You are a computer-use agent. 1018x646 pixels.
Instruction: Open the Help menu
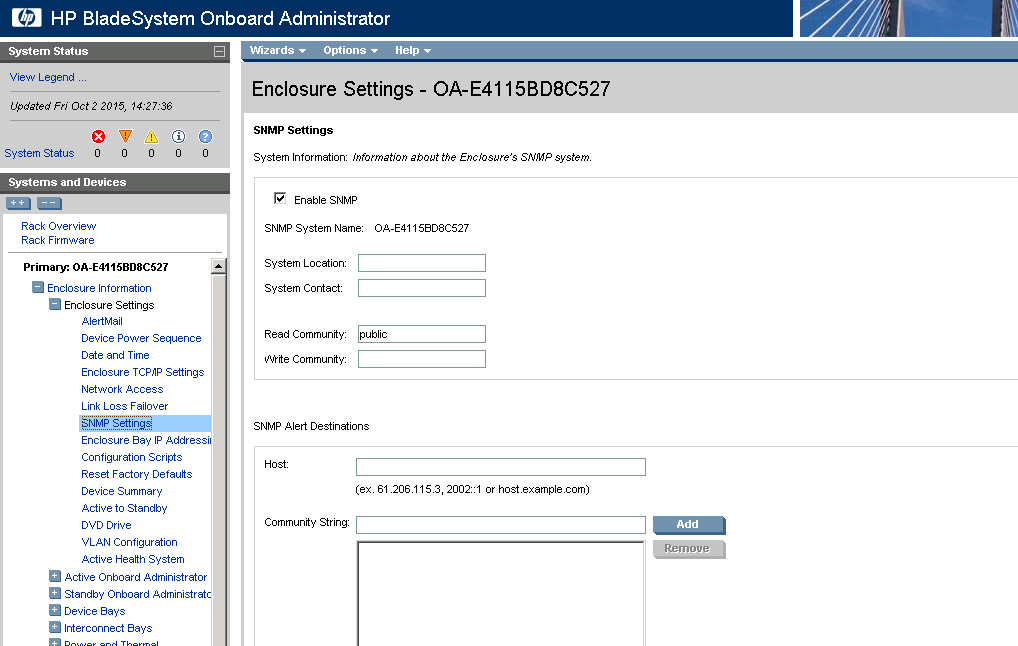tap(413, 51)
